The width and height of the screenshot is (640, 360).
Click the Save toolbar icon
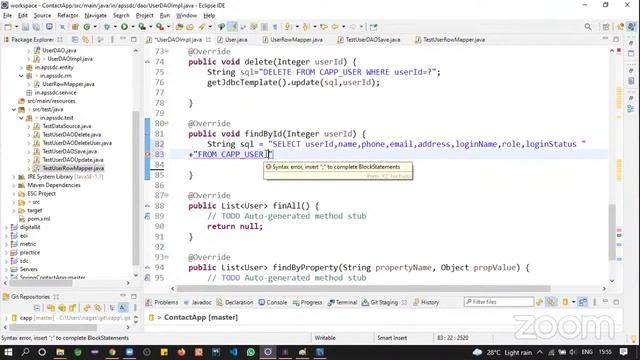[x=25, y=27]
